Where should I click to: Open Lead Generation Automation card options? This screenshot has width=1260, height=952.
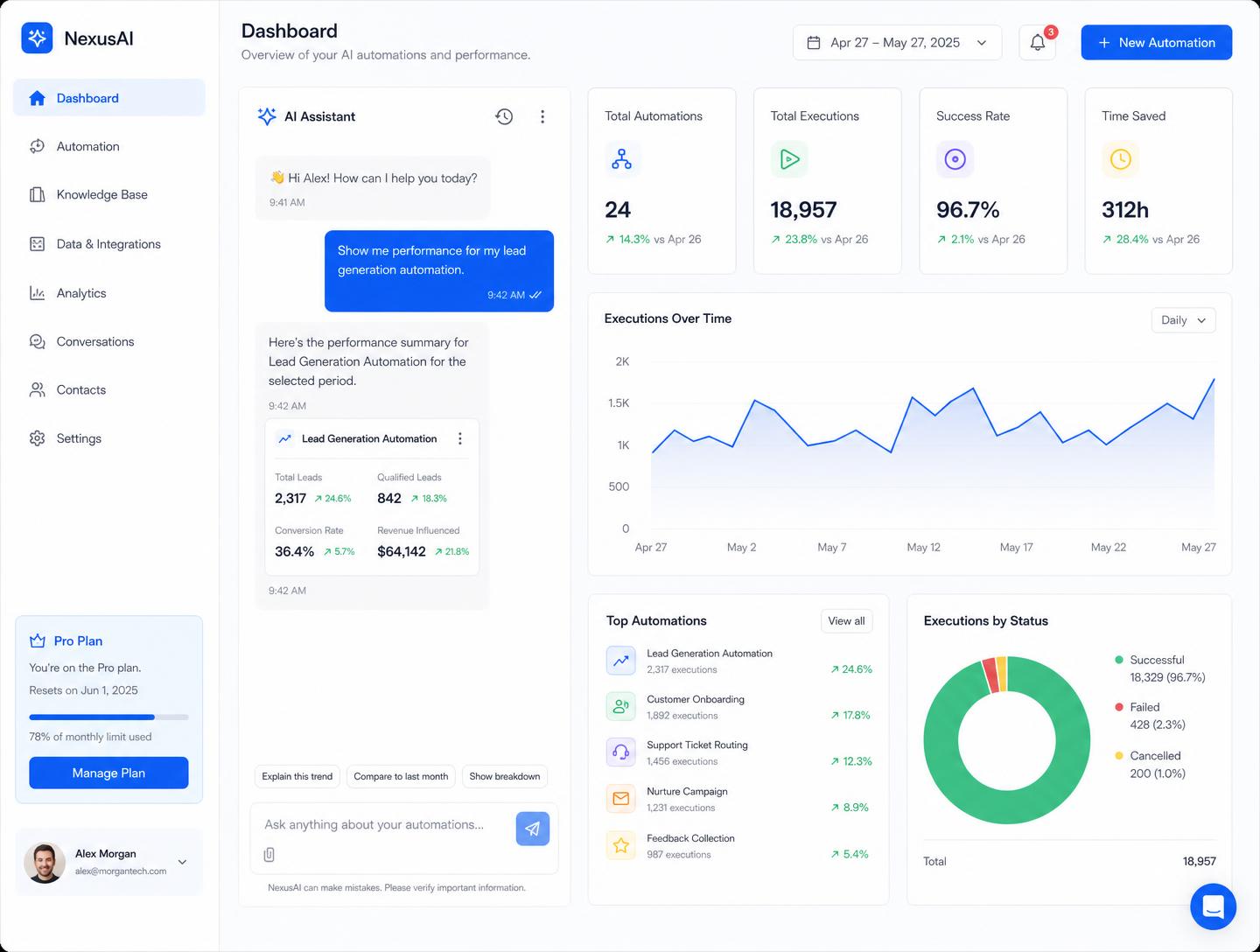460,438
